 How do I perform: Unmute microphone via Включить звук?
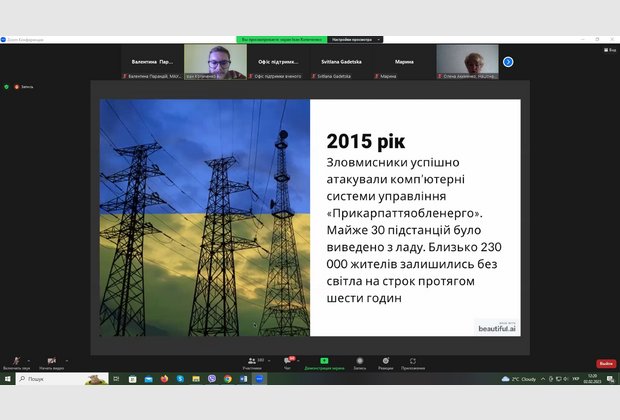15,362
